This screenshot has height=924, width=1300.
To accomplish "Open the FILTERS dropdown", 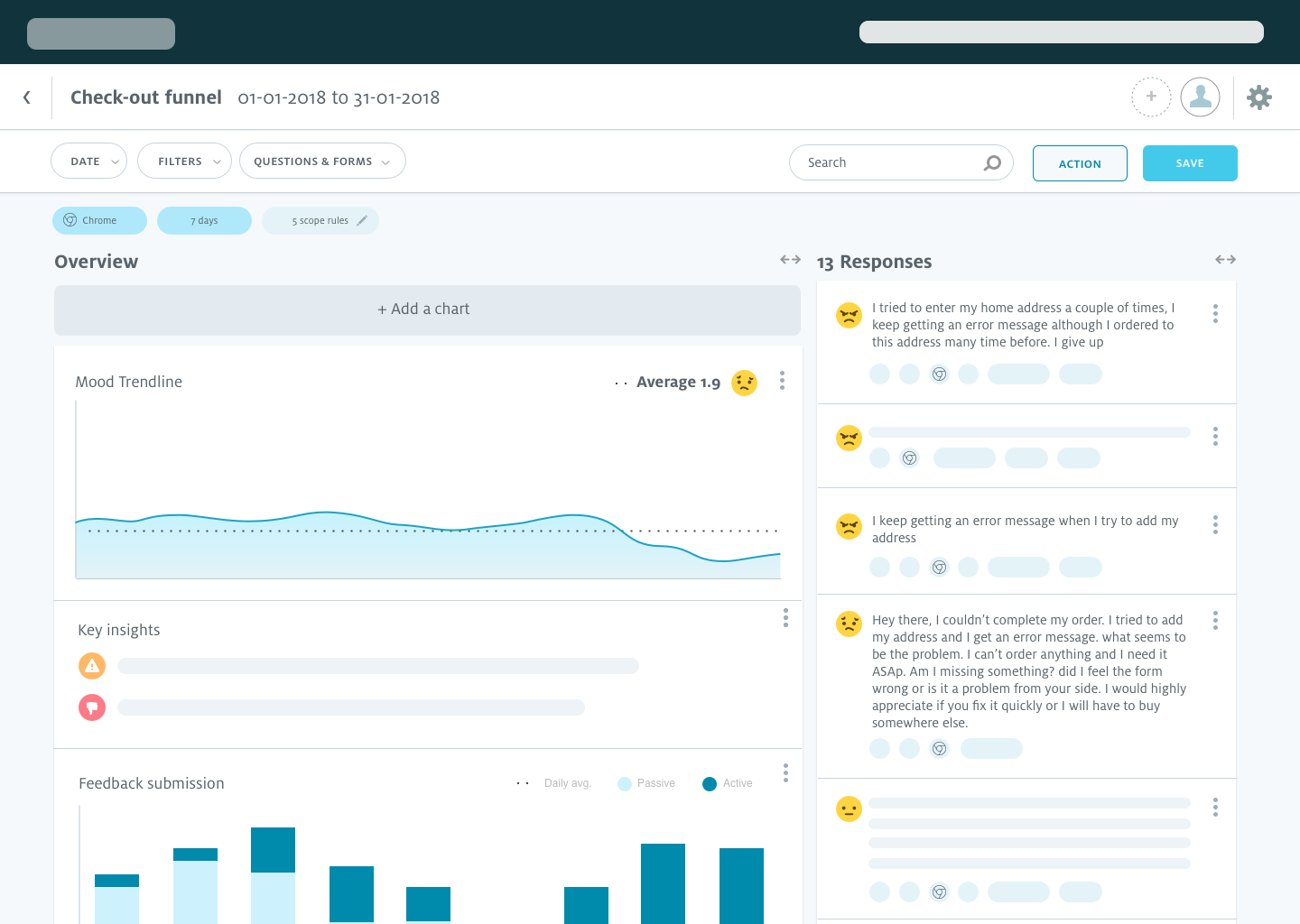I will tap(184, 161).
